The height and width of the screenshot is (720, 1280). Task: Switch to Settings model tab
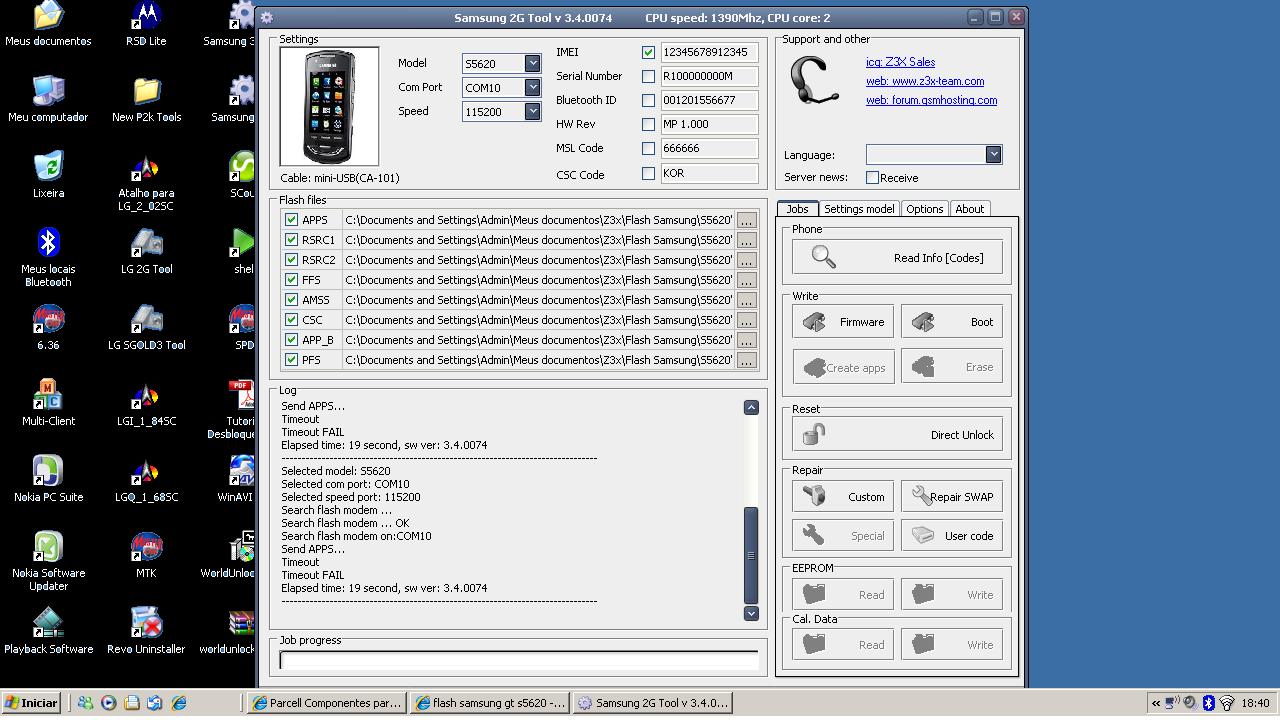point(859,209)
